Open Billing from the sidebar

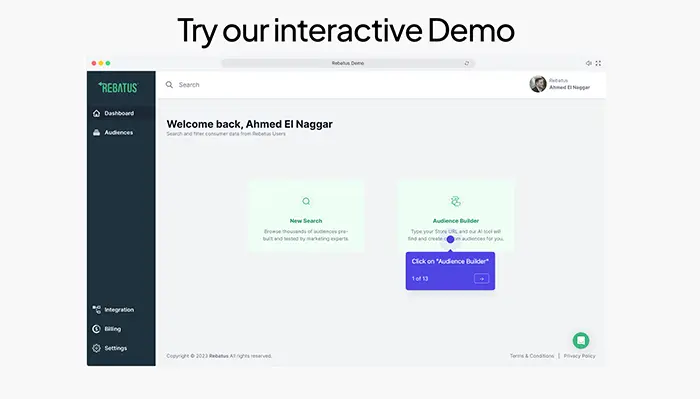121,329
